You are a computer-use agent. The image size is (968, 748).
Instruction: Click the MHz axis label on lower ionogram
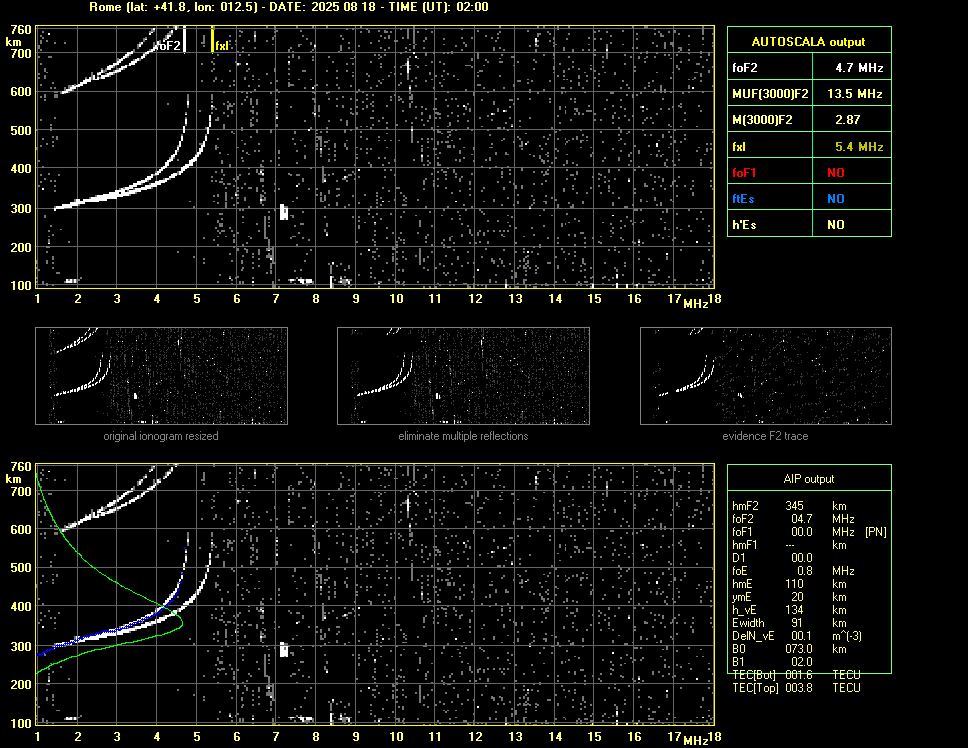(x=695, y=741)
